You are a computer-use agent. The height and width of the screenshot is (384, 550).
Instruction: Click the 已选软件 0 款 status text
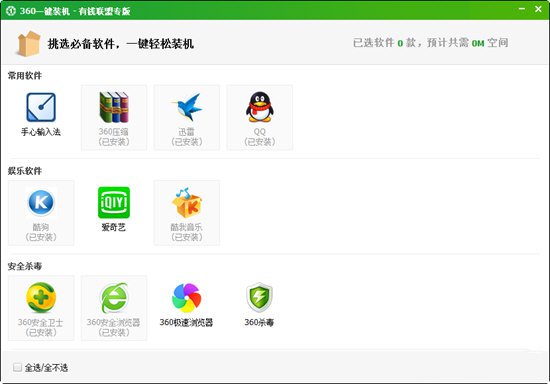tap(384, 43)
